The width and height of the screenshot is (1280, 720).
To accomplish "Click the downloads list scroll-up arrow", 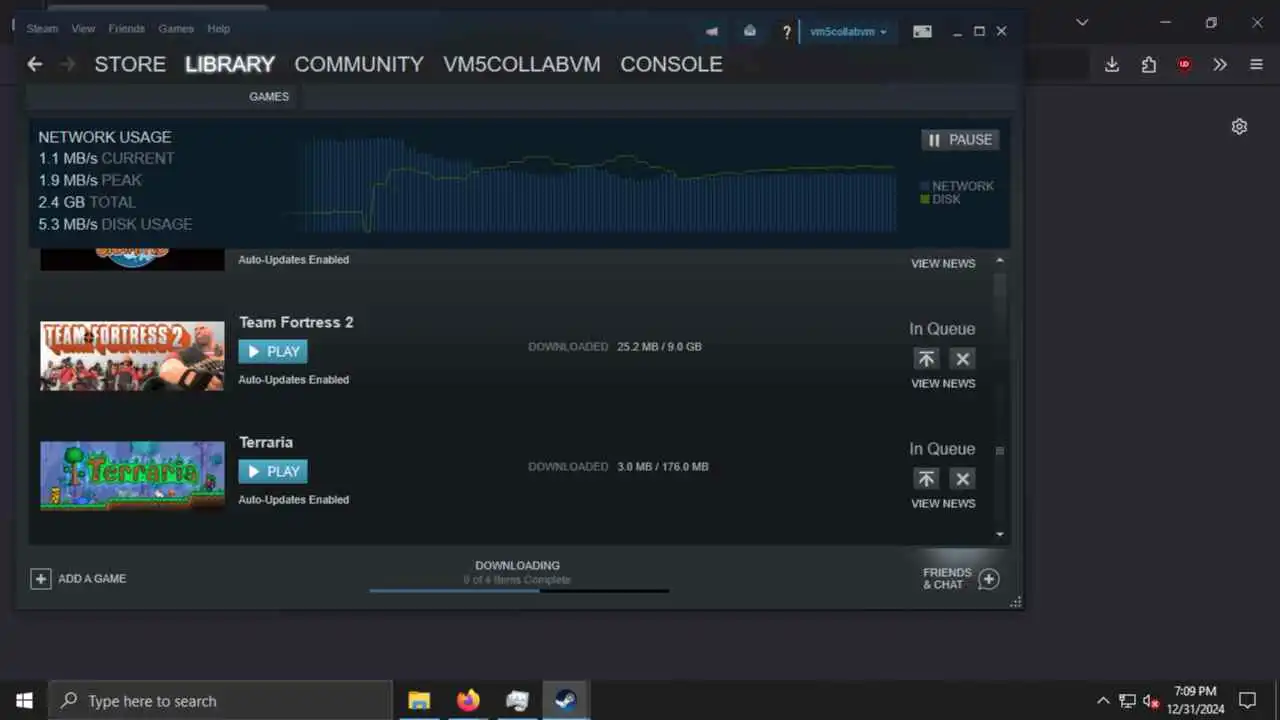I will [999, 261].
